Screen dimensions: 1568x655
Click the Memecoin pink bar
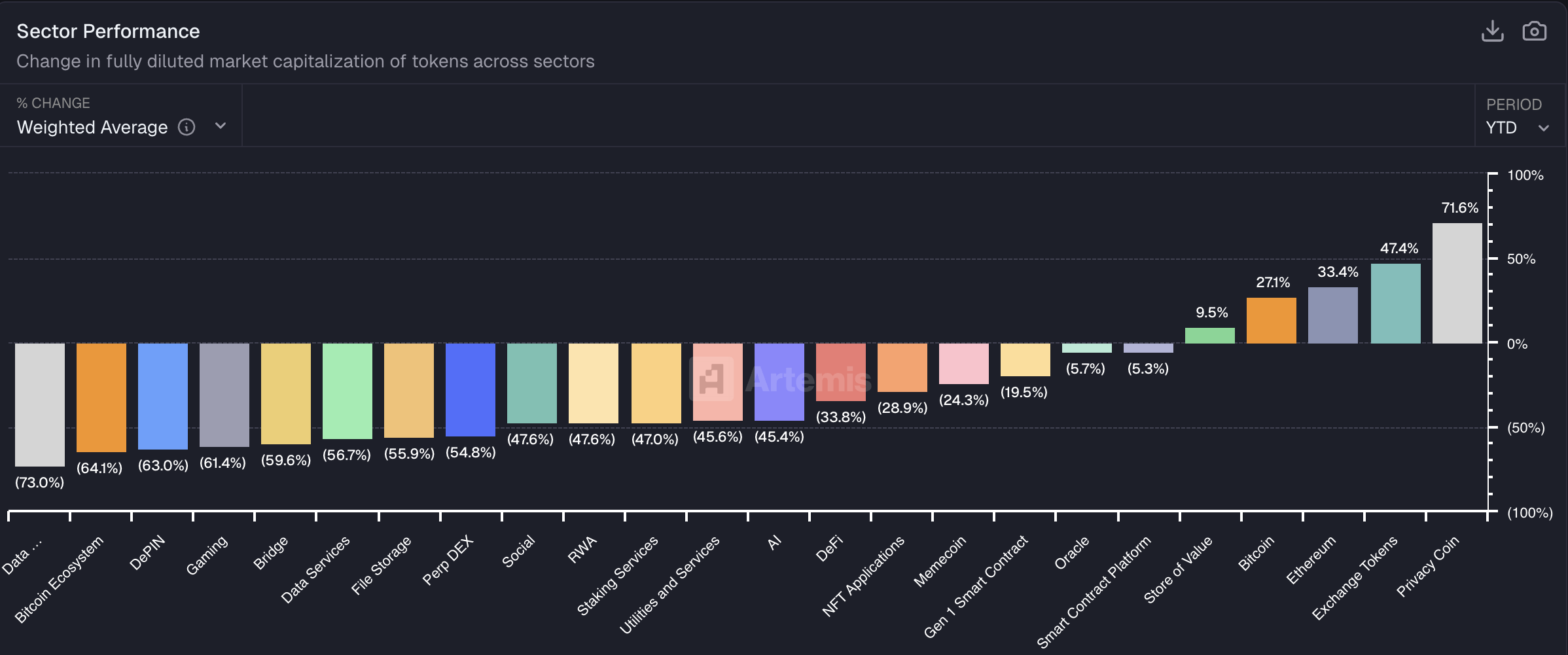(x=963, y=364)
